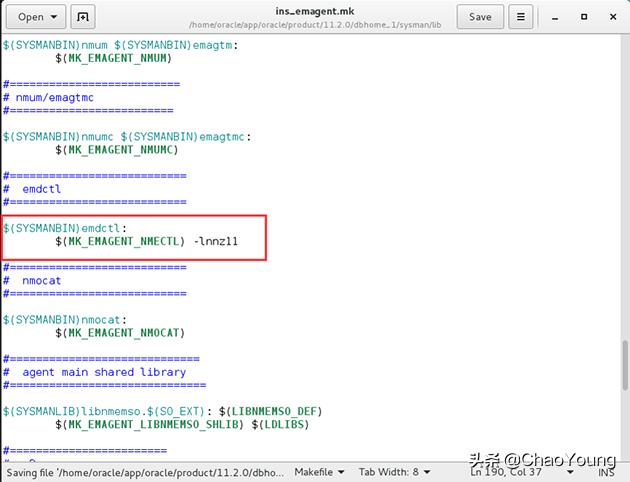
Task: Click the '# nmocat' comment line
Action: 32,281
